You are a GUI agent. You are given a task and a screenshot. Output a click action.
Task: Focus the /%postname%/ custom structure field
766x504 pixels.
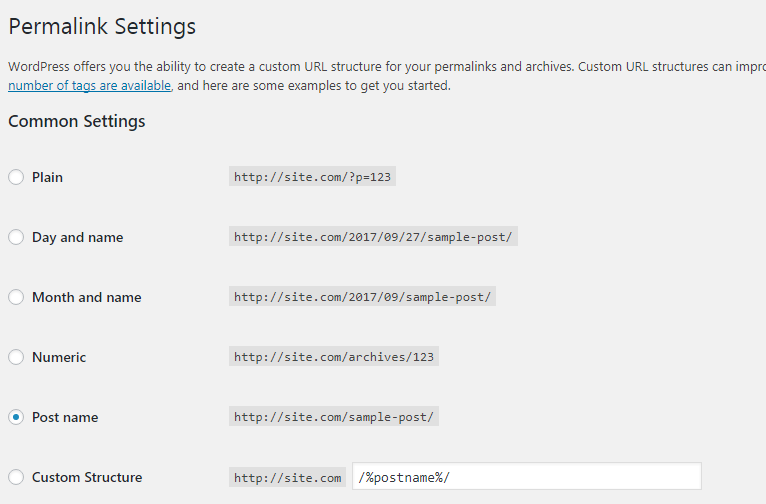(x=527, y=477)
